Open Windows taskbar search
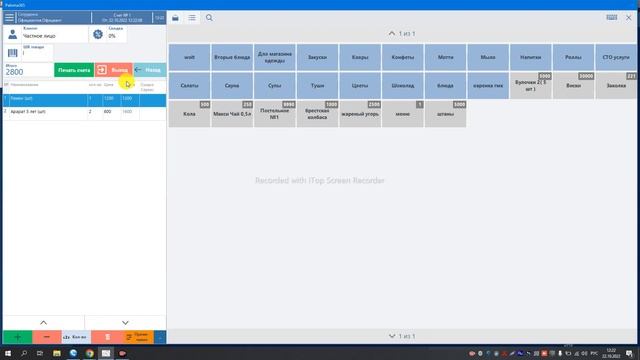Screen dimensions: 640x360 (24, 353)
